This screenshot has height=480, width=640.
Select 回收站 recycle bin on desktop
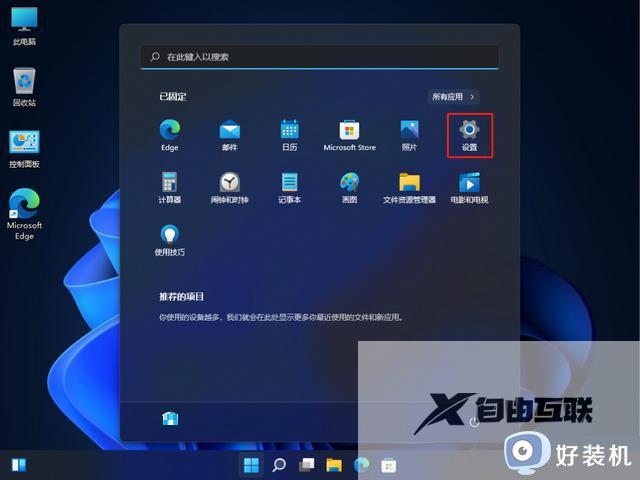pyautogui.click(x=24, y=87)
